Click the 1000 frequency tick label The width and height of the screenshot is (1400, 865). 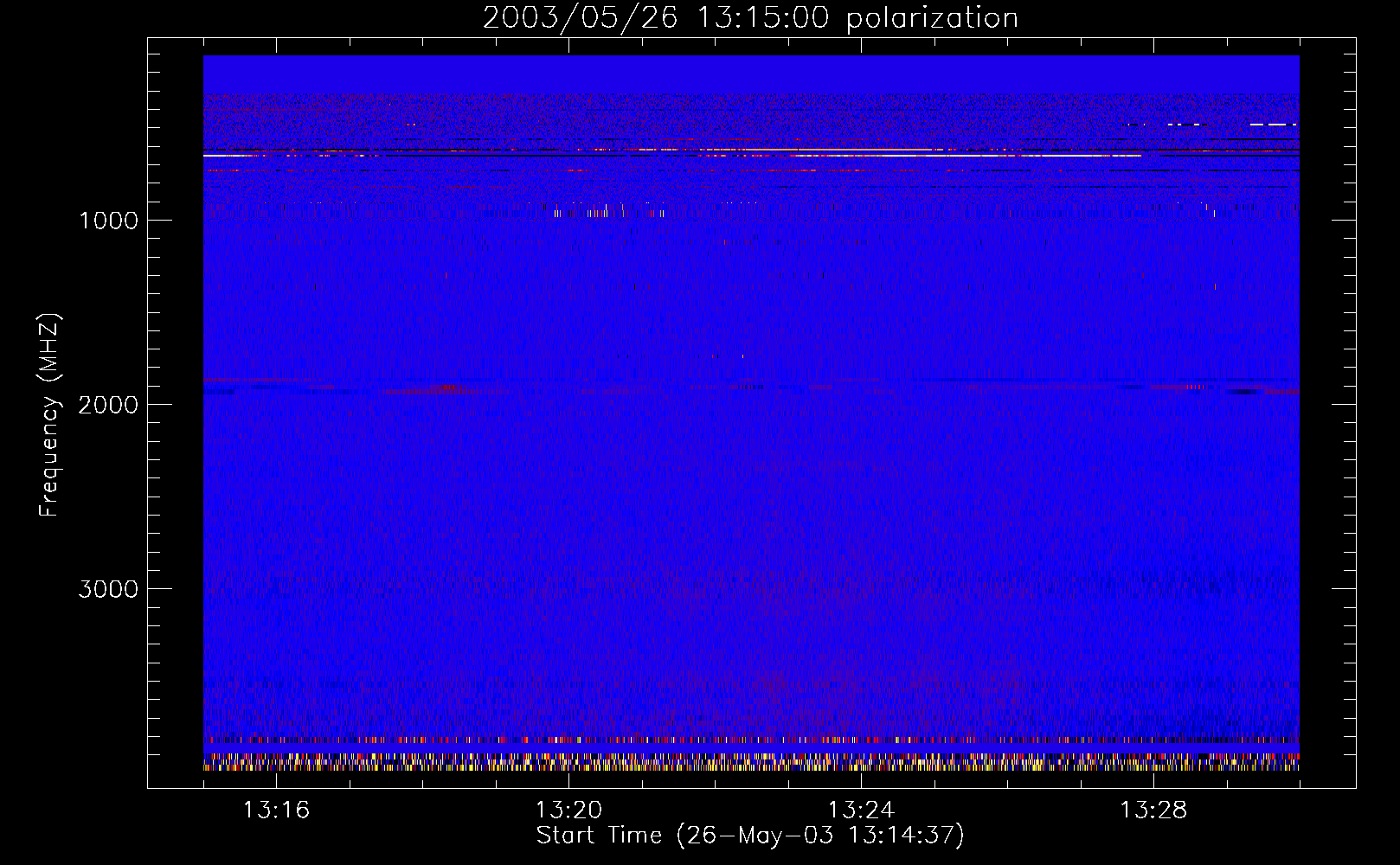click(108, 221)
